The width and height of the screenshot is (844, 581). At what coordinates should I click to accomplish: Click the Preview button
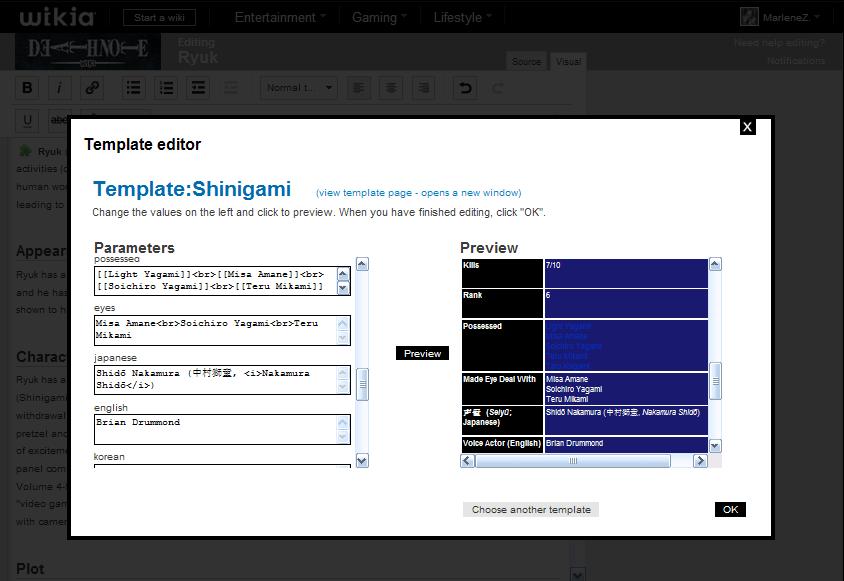422,353
